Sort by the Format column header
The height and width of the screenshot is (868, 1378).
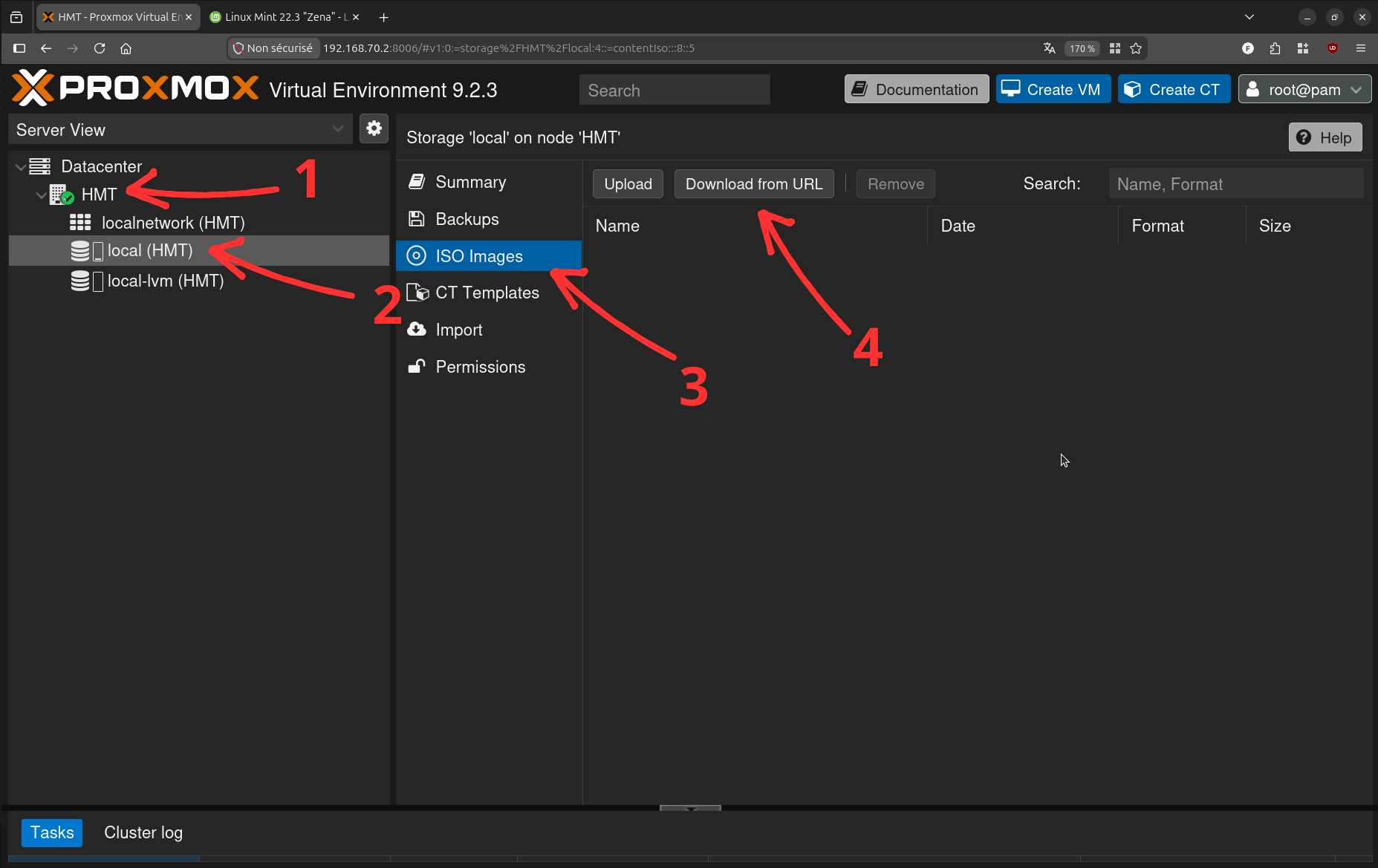[1183, 226]
